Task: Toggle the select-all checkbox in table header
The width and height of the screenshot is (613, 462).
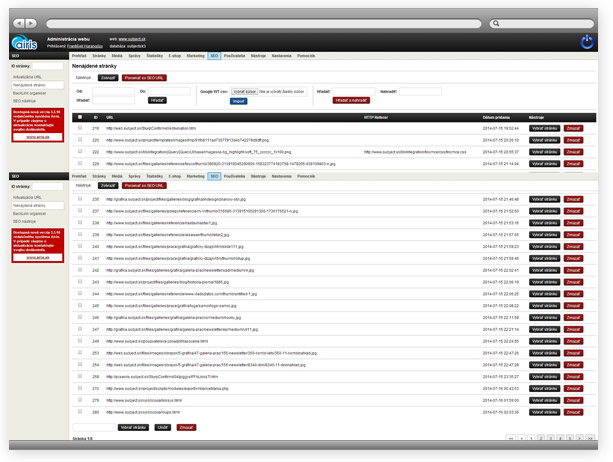Action: click(x=80, y=117)
